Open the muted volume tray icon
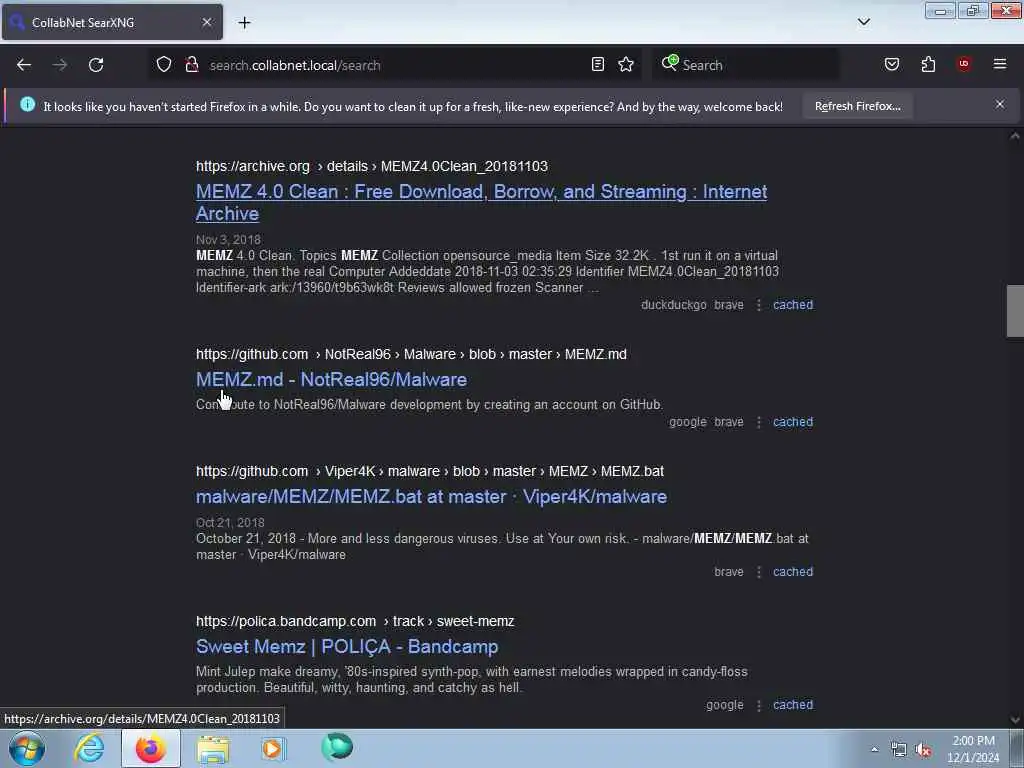Image resolution: width=1024 pixels, height=768 pixels. (x=923, y=750)
